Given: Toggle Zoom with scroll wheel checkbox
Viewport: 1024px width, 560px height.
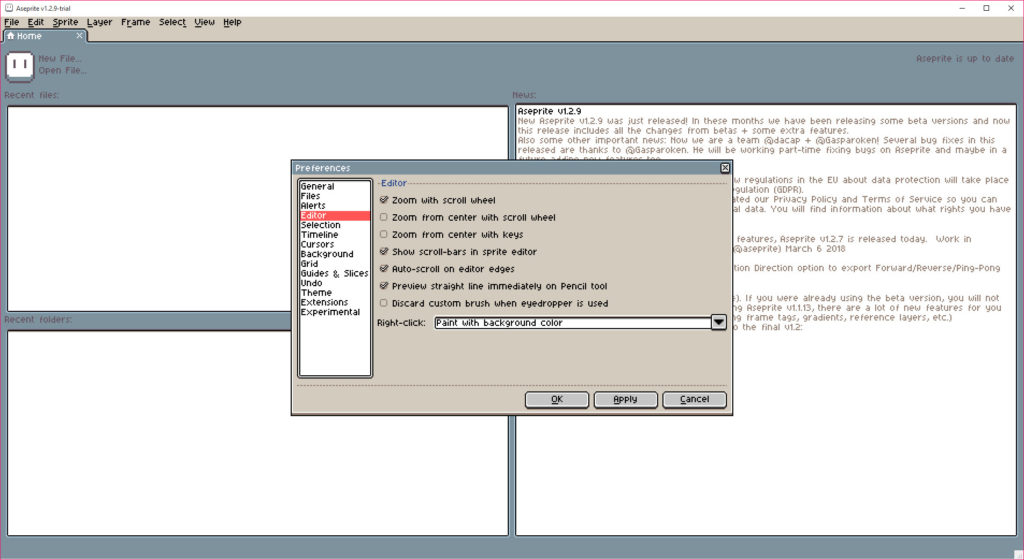Looking at the screenshot, I should tap(384, 200).
